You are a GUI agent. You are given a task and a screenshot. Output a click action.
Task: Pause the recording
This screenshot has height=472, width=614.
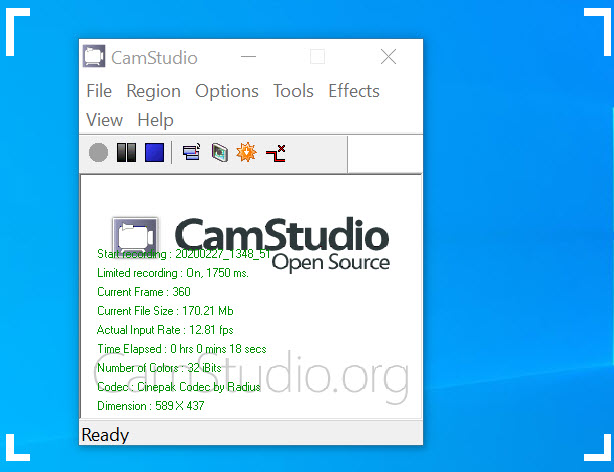click(x=126, y=152)
